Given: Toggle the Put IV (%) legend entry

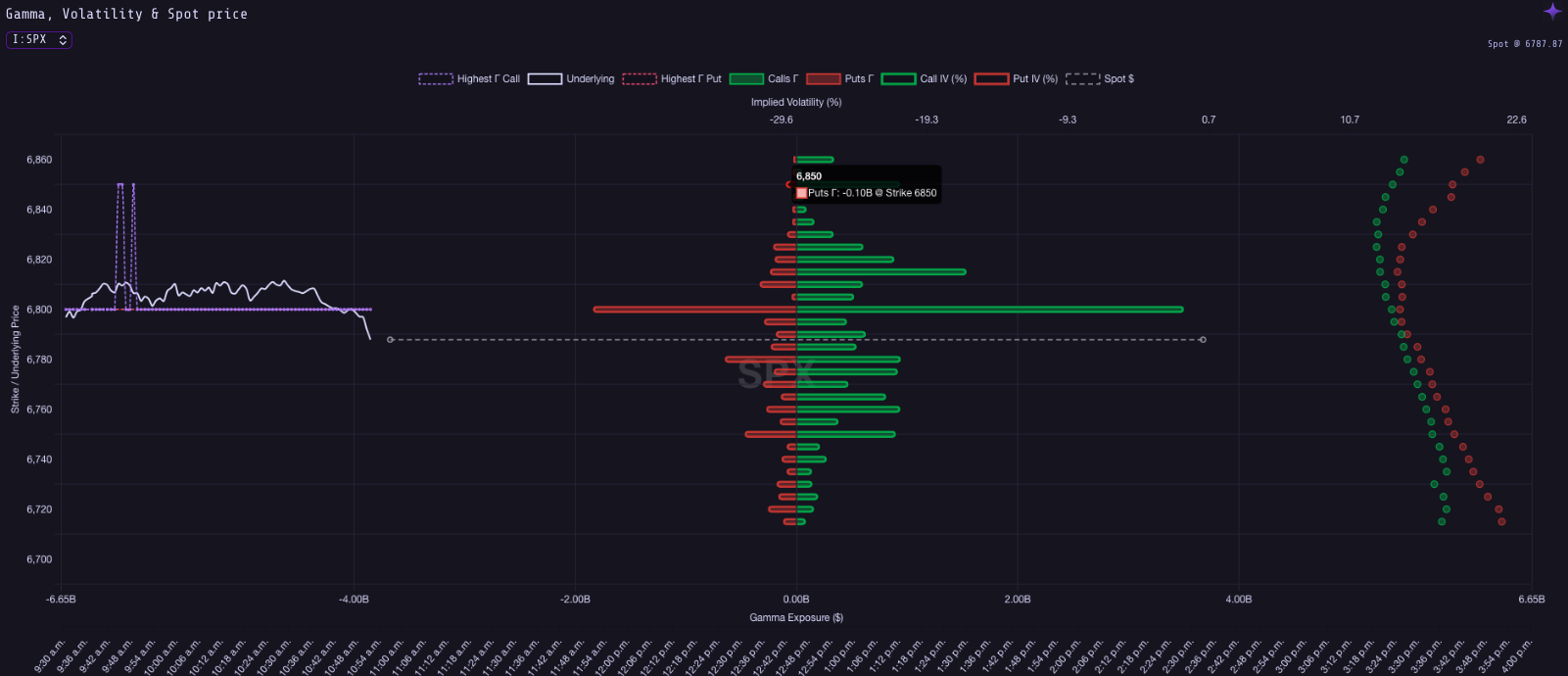Looking at the screenshot, I should 1017,79.
